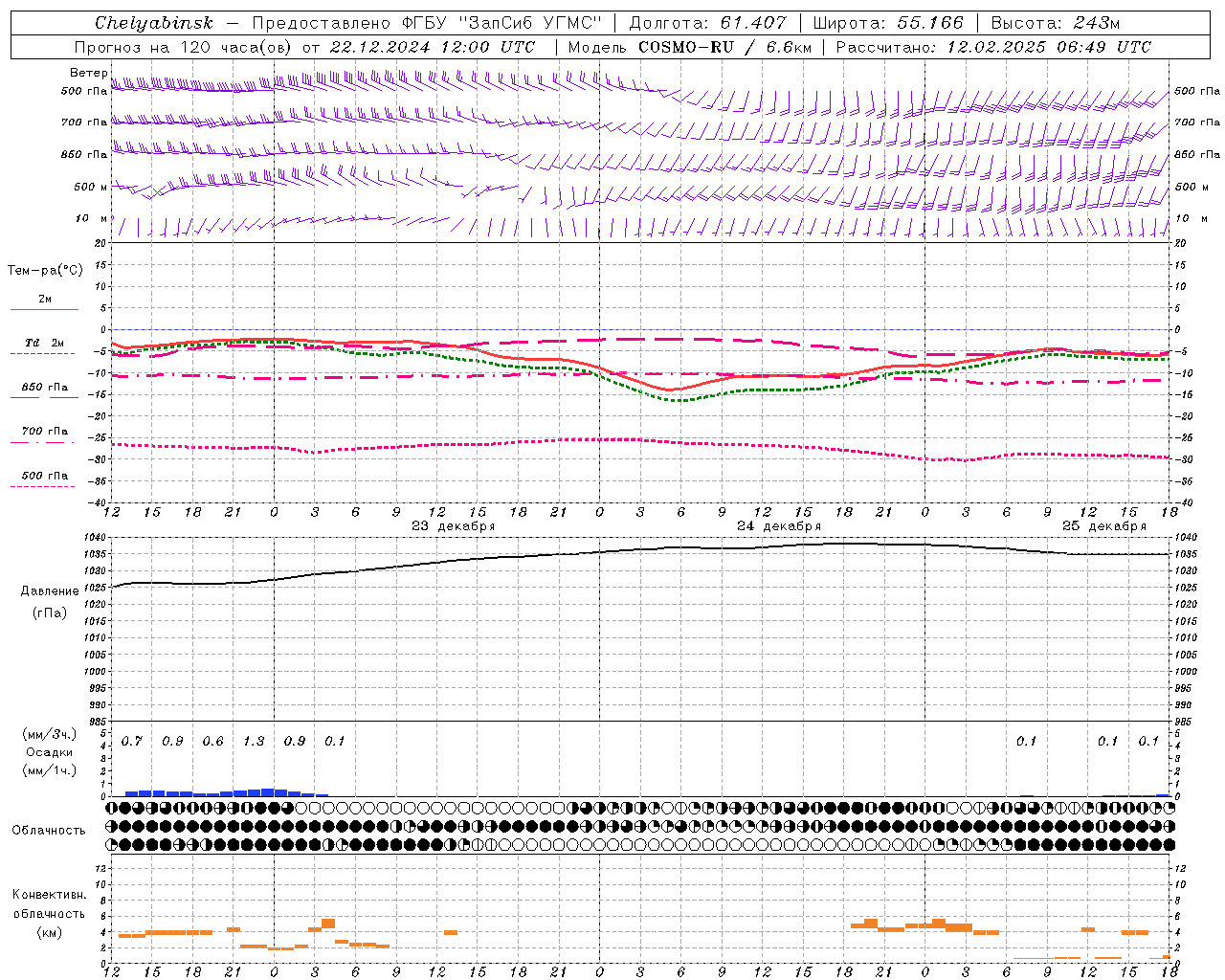1225x980 pixels.
Task: Click the 1.3 precipitation value
Action: click(x=254, y=742)
